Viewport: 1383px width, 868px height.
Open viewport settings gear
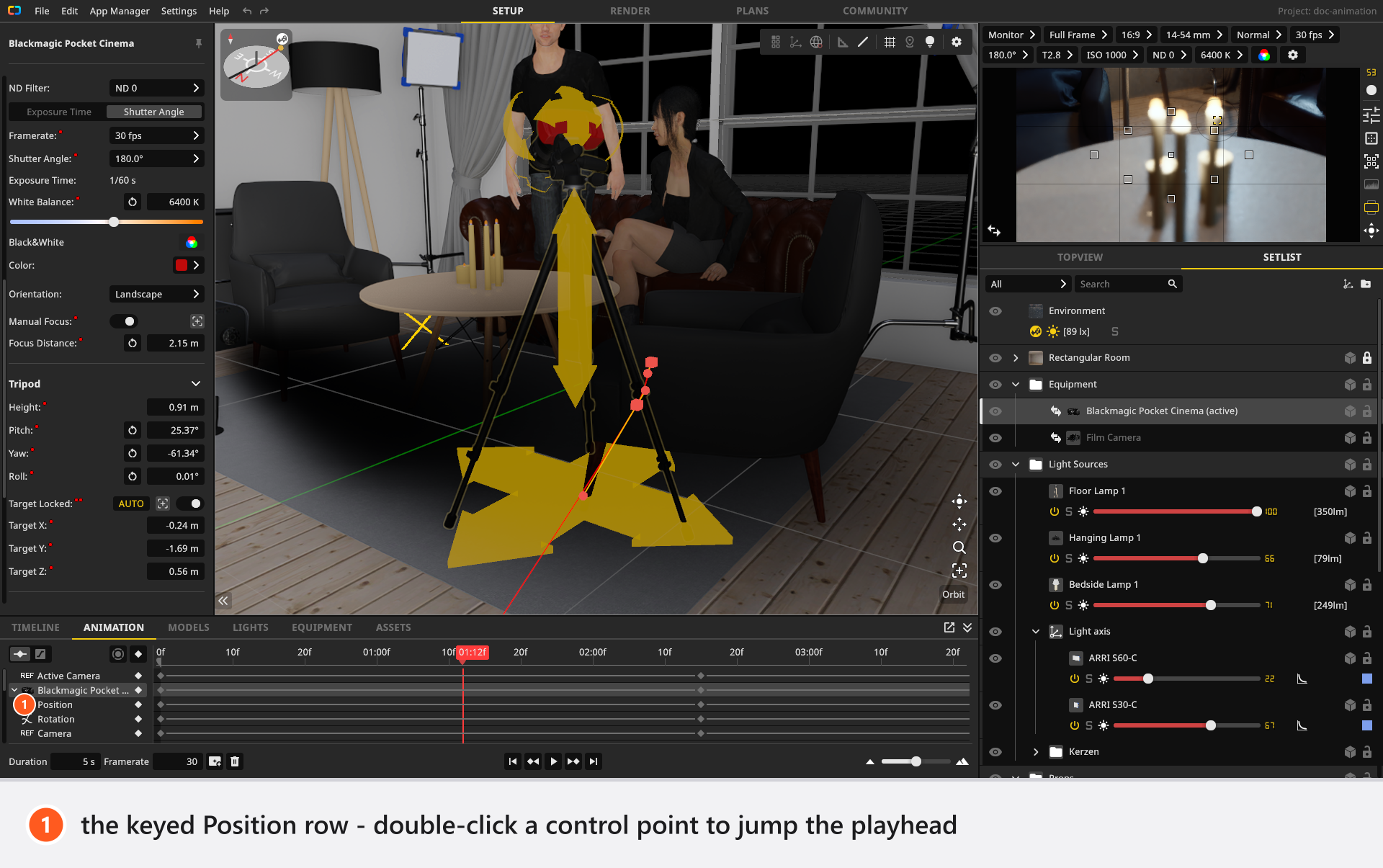click(957, 42)
